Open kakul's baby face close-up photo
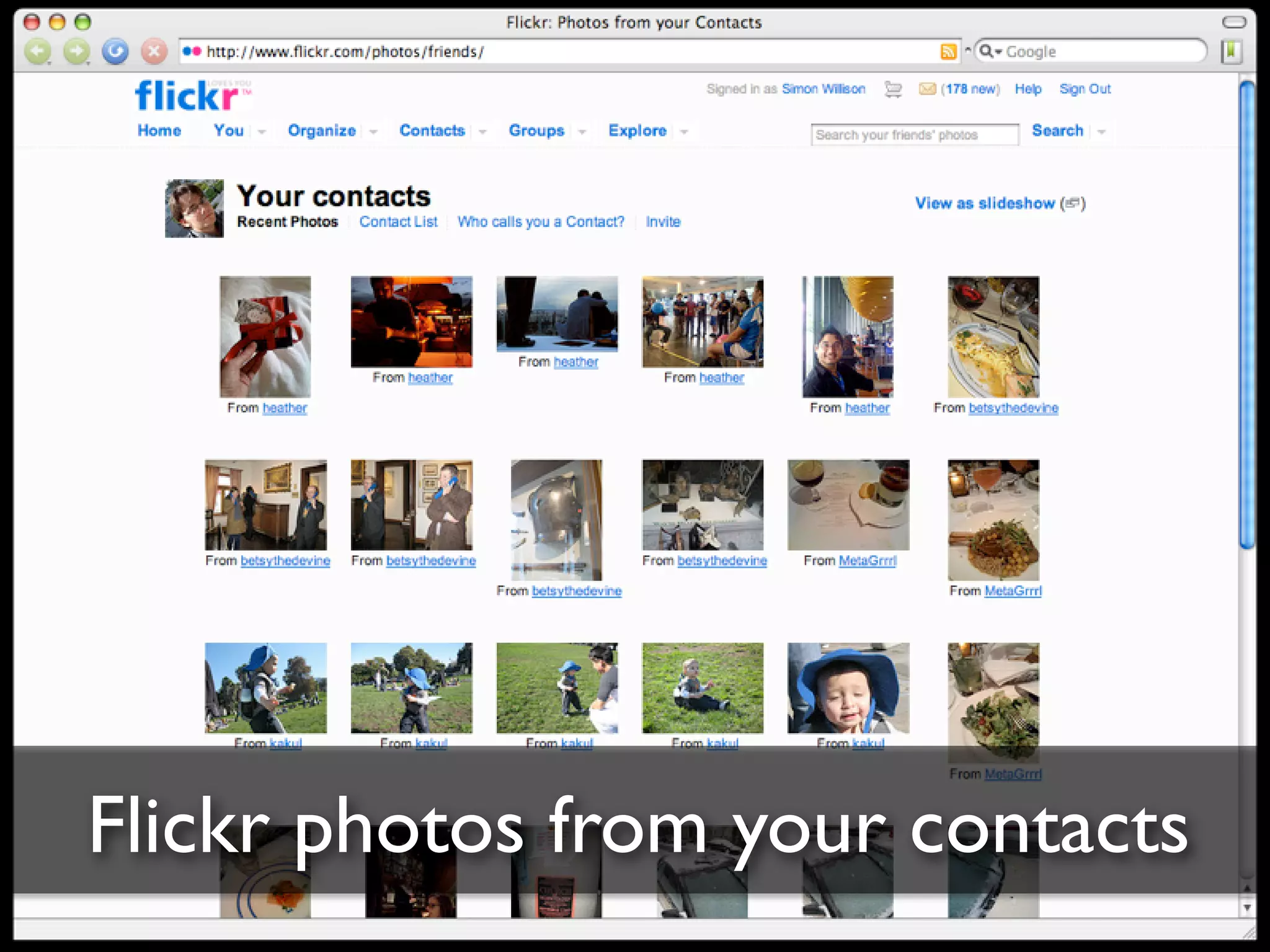1270x952 pixels. click(x=848, y=688)
